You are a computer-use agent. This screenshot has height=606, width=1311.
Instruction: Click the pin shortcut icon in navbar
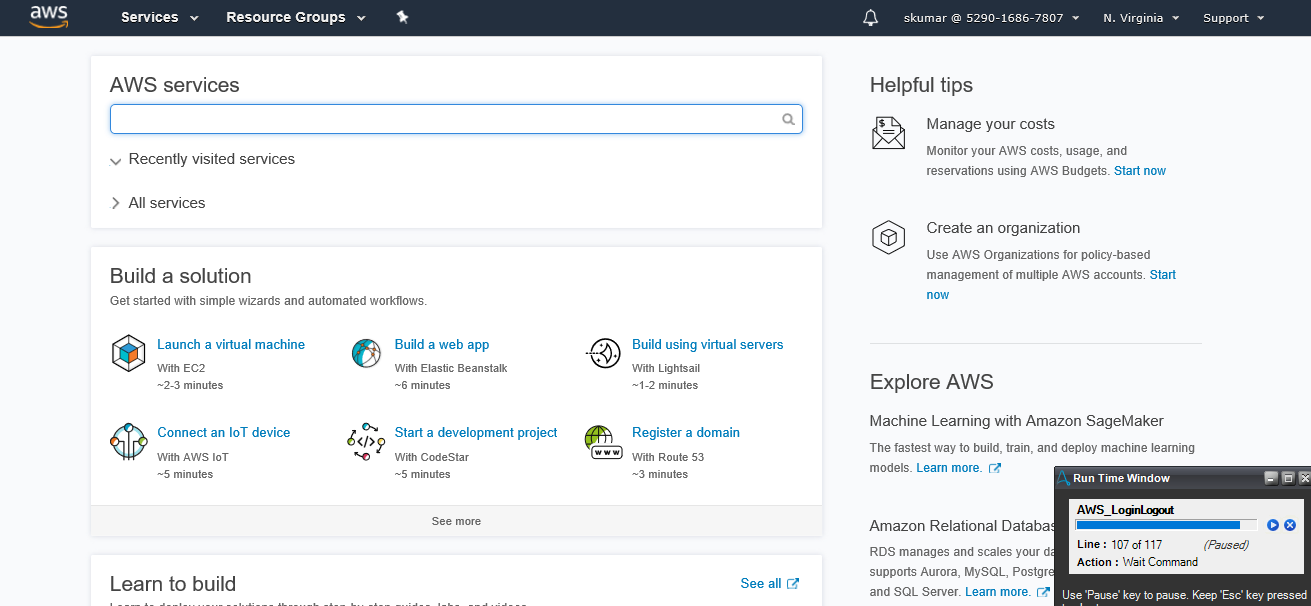402,17
